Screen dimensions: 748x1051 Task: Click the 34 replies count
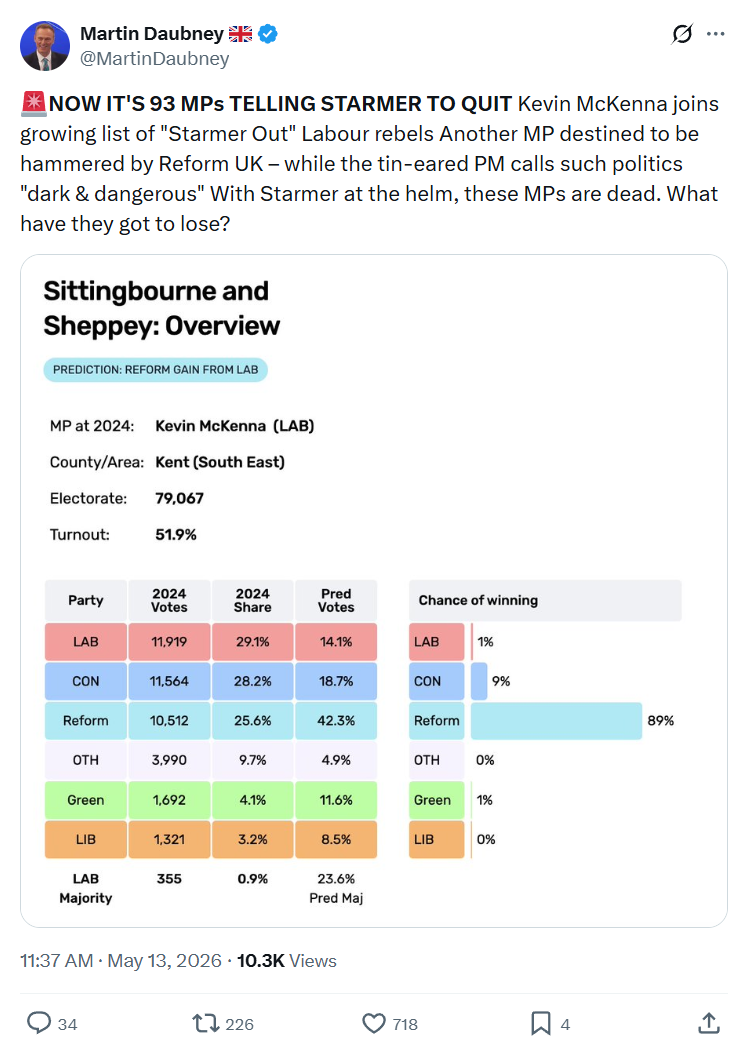(x=67, y=1024)
